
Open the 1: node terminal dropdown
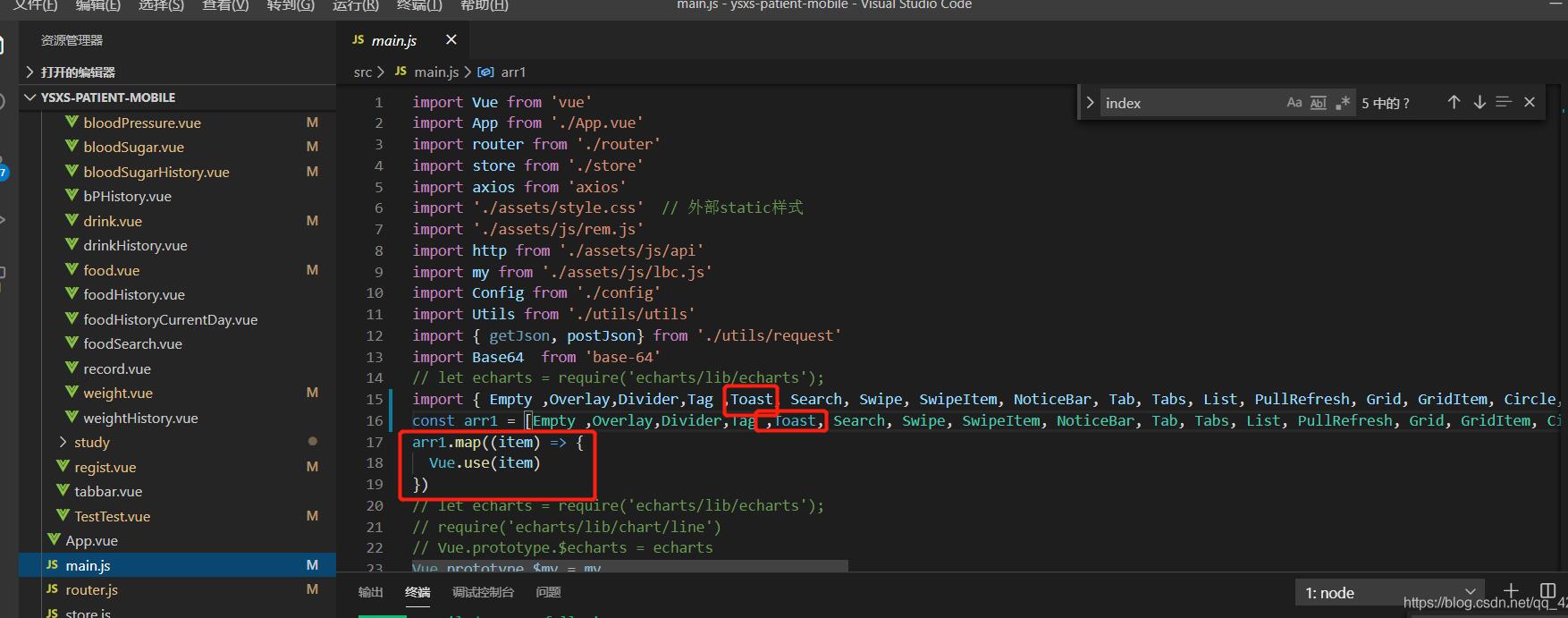click(1388, 592)
